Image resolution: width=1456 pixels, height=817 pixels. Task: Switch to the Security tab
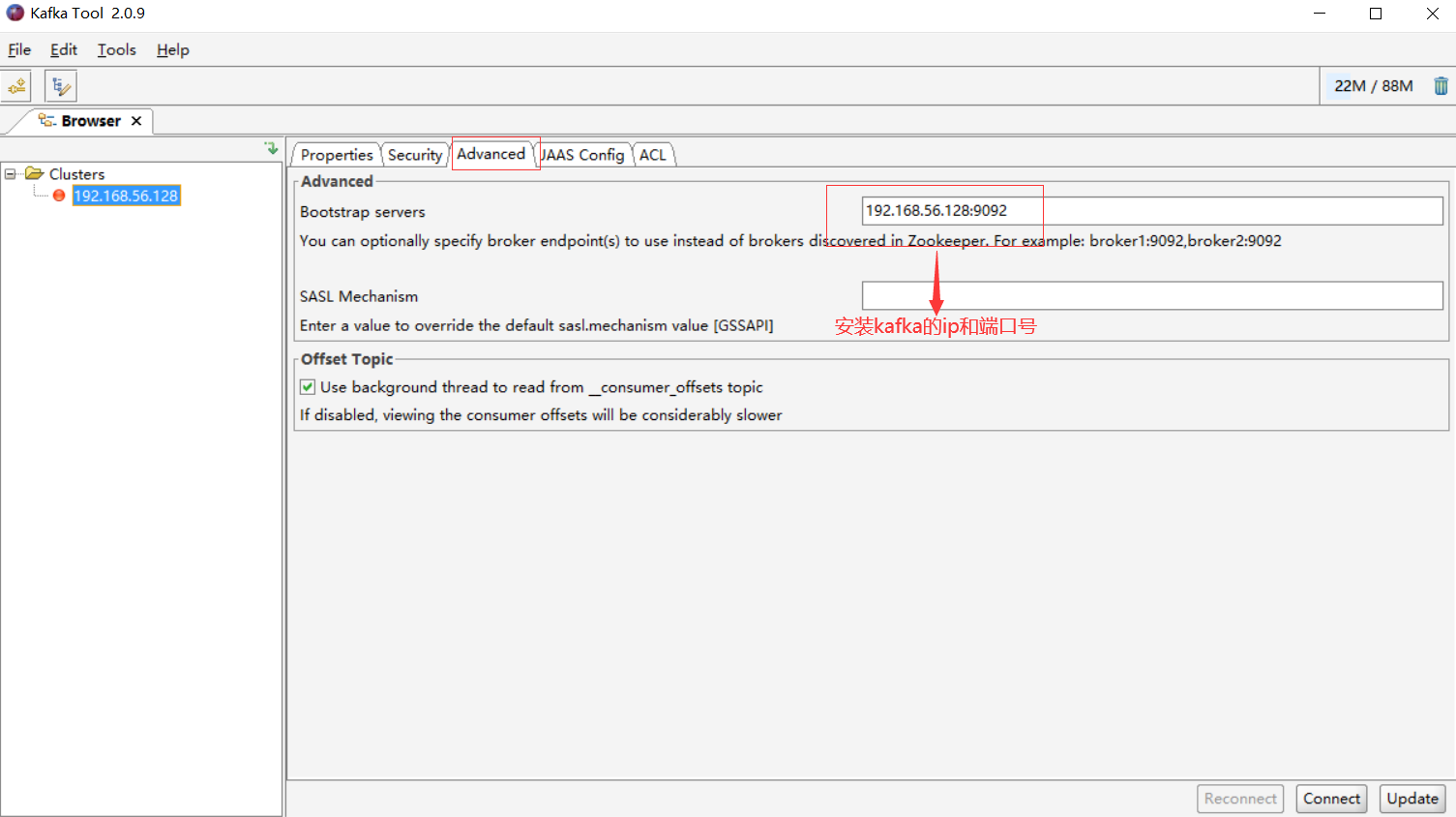(x=415, y=155)
